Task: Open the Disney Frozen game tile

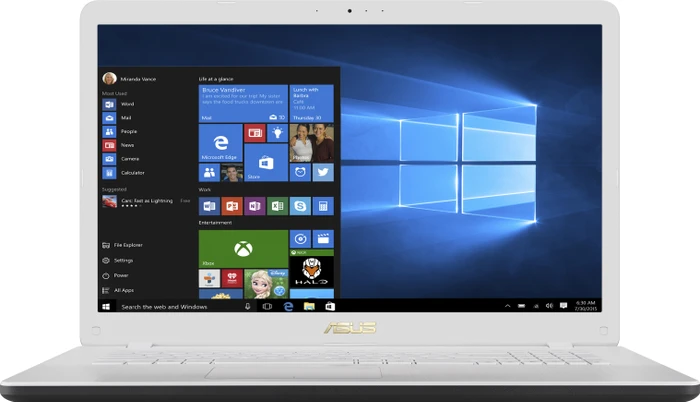Action: [x=266, y=284]
